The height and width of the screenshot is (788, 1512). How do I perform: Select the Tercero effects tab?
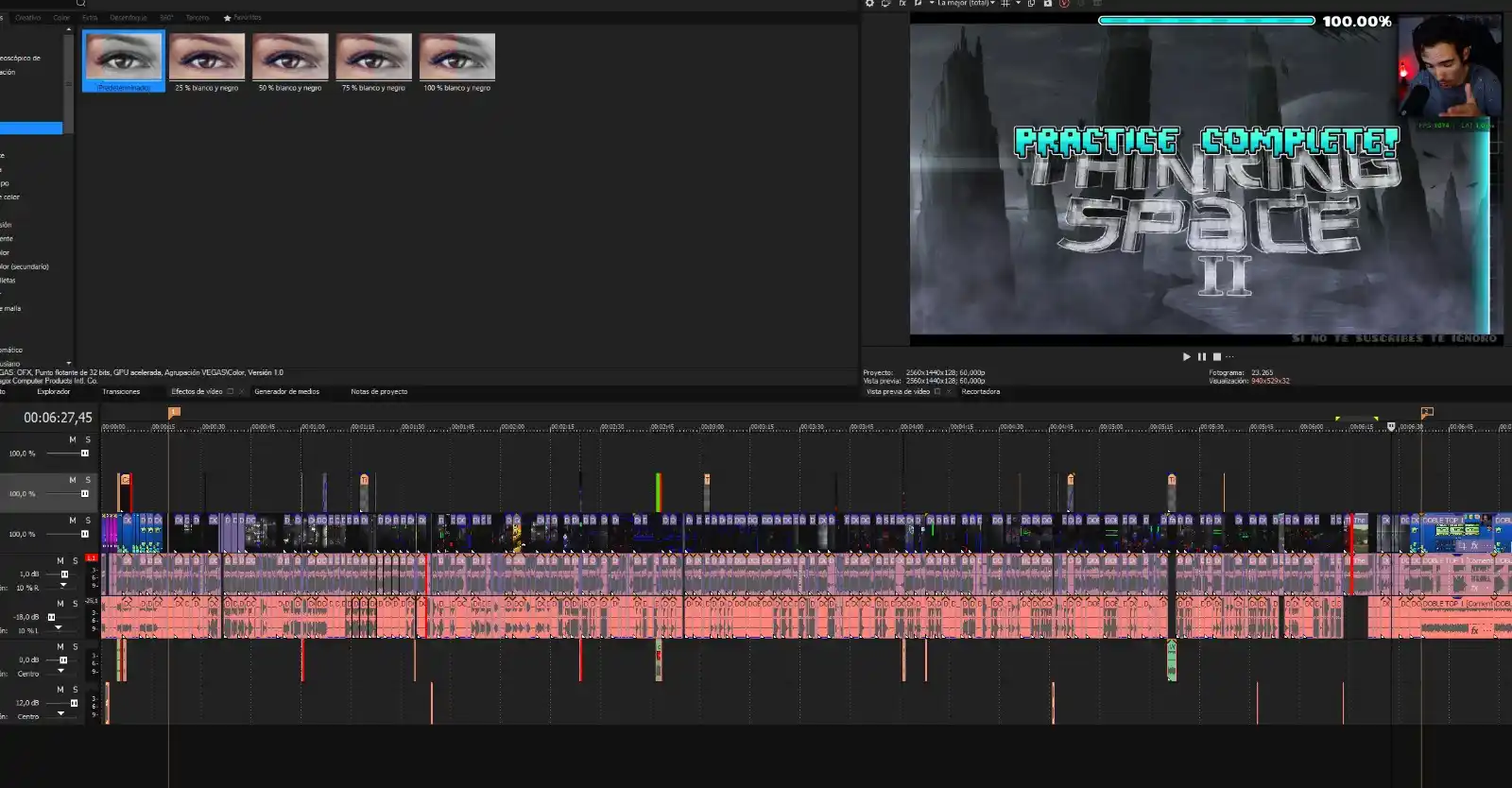click(x=198, y=18)
